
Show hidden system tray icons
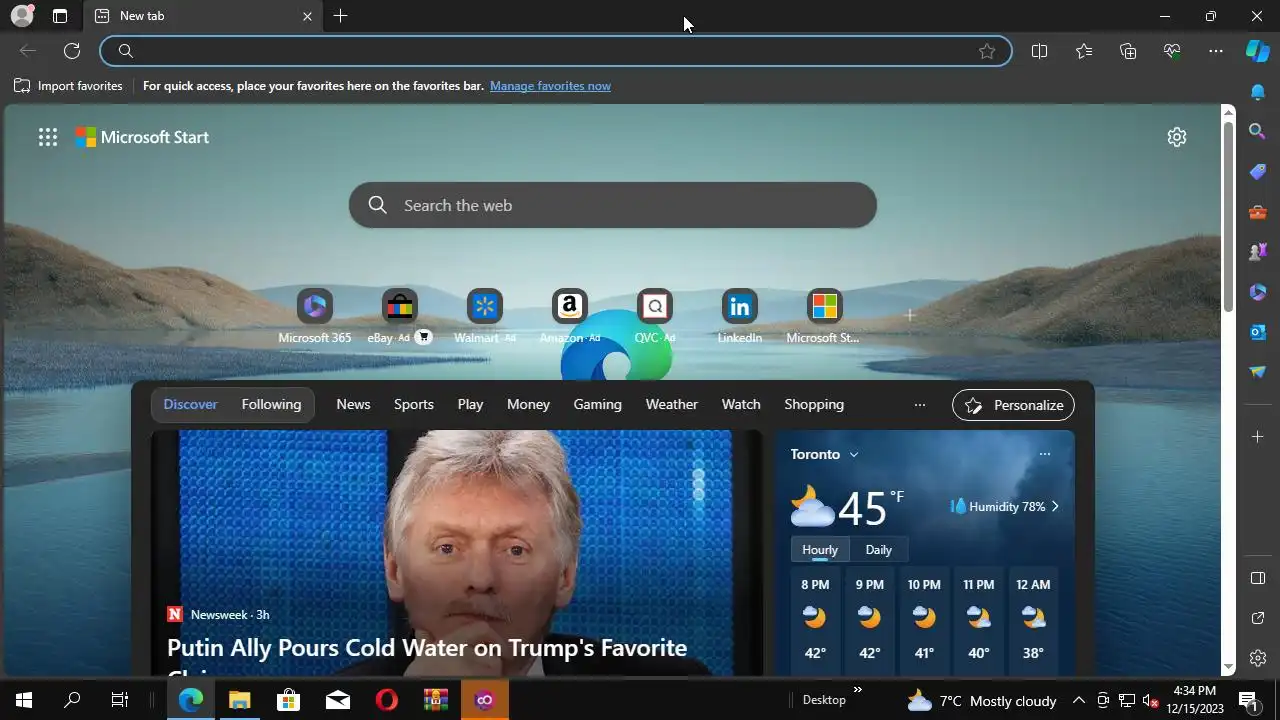(1079, 700)
